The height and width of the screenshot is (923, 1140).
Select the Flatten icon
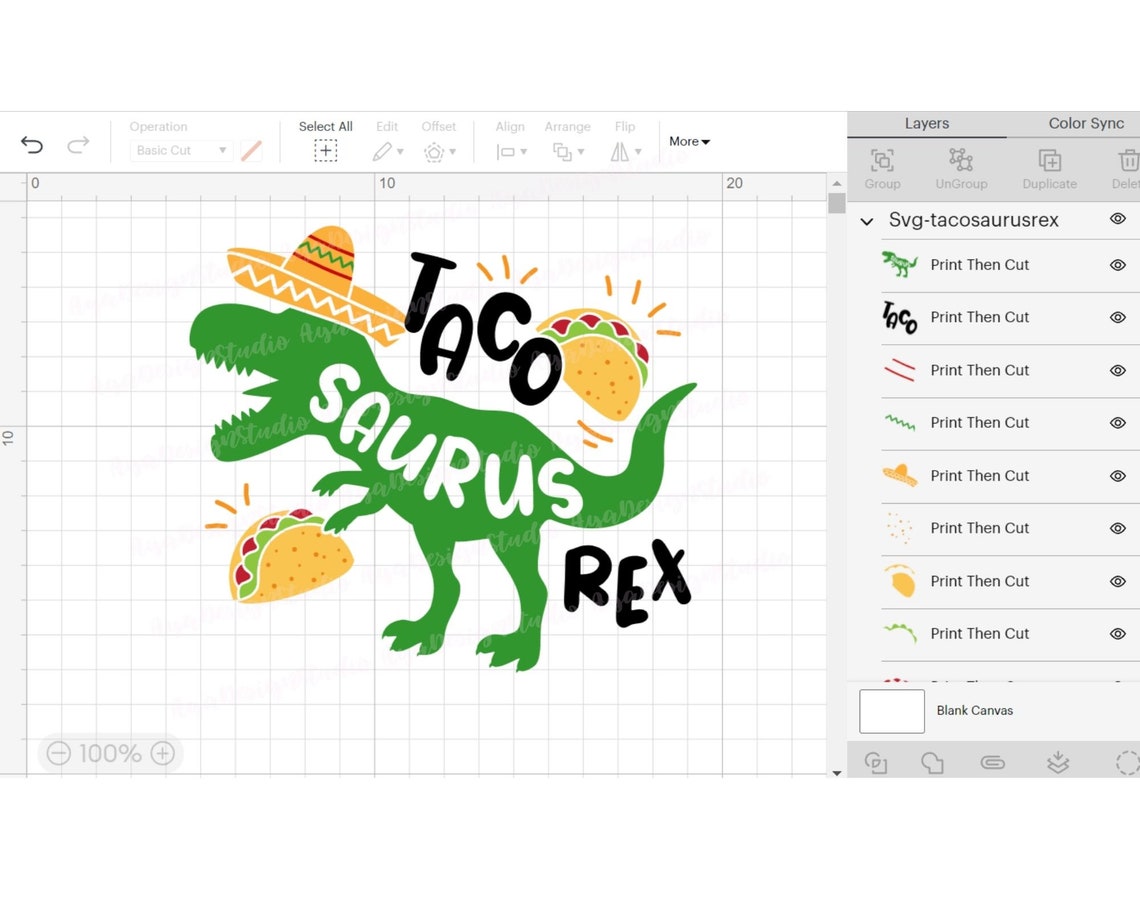click(1058, 762)
